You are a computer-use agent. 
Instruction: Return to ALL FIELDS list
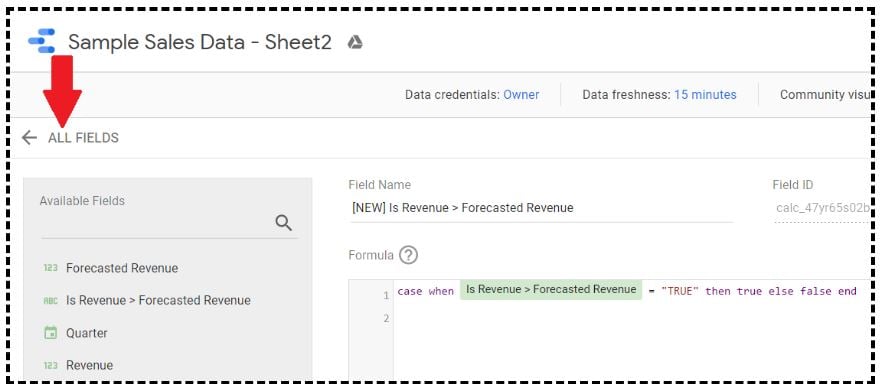tap(83, 138)
